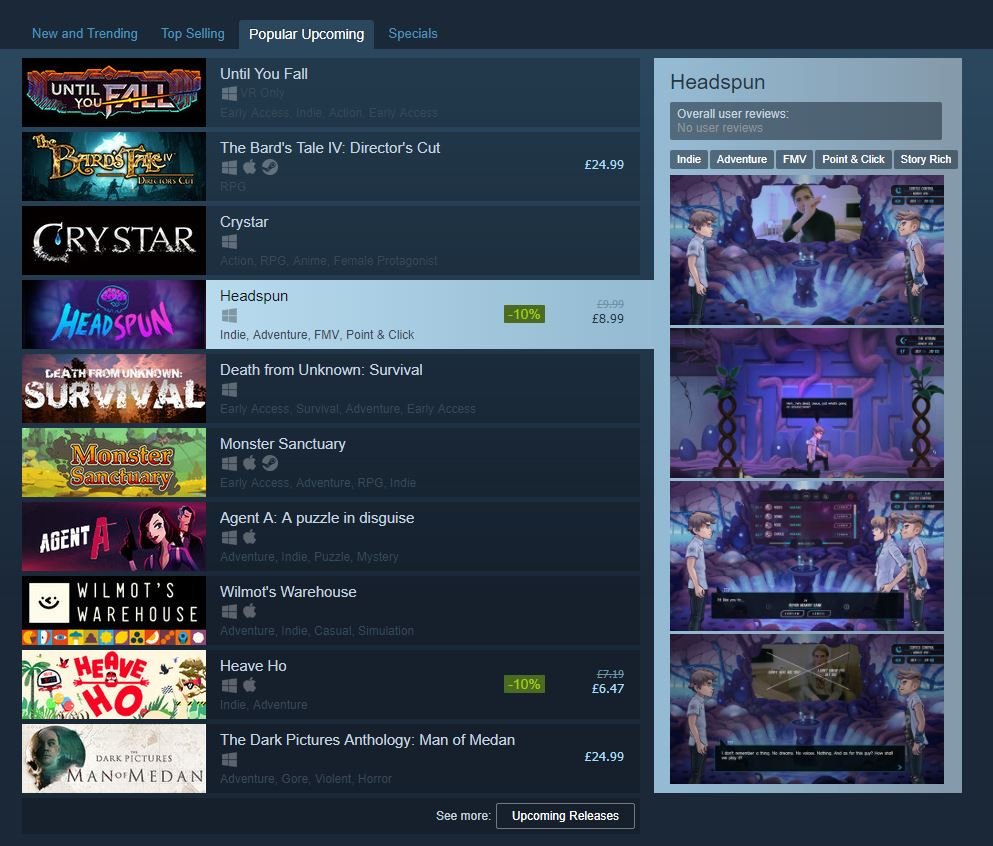The height and width of the screenshot is (846, 993).
Task: Select the Point & Click tag button
Action: [853, 160]
